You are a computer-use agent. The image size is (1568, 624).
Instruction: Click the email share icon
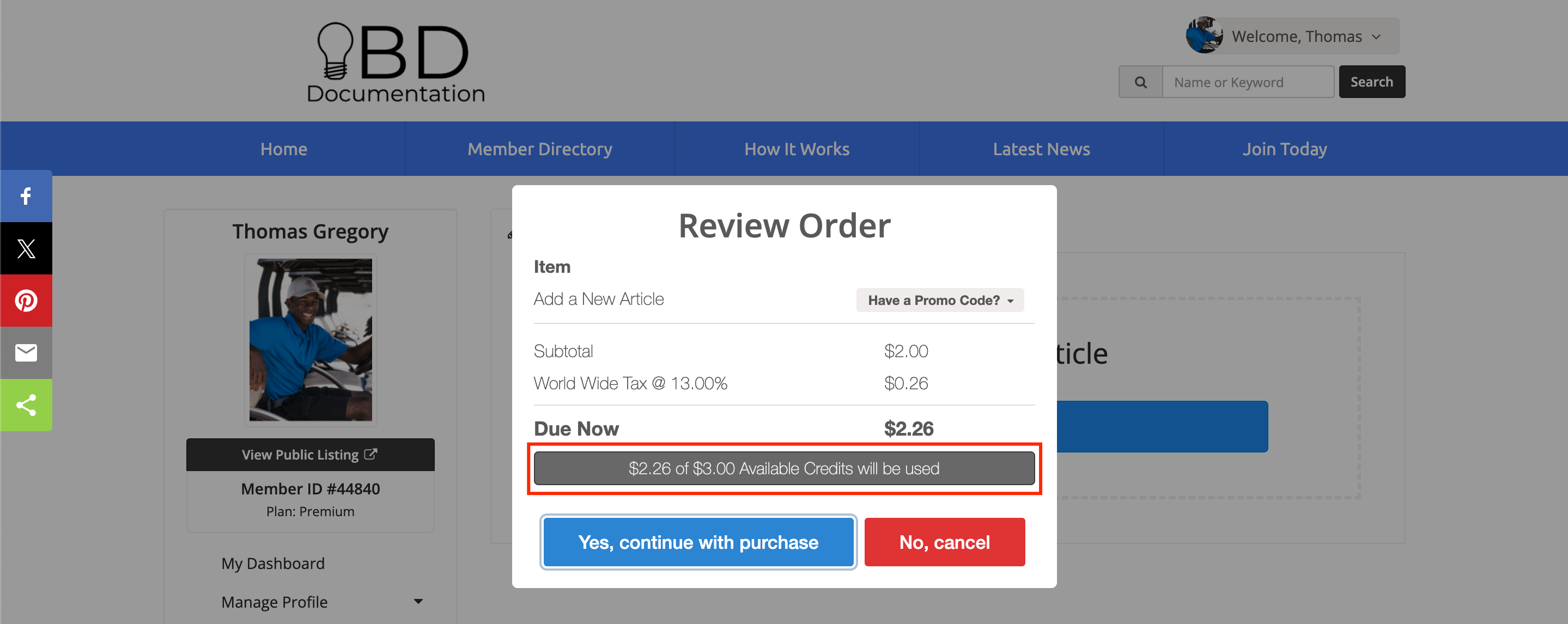[26, 353]
